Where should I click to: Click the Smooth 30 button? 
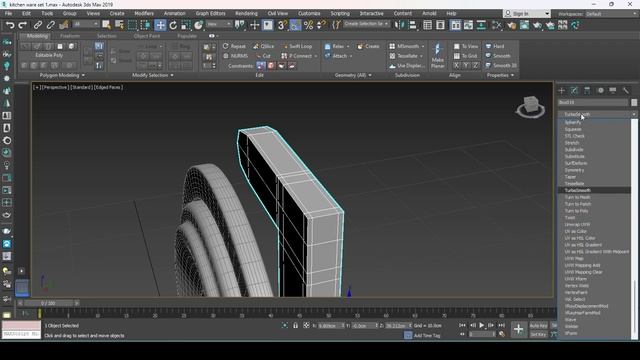(x=501, y=66)
